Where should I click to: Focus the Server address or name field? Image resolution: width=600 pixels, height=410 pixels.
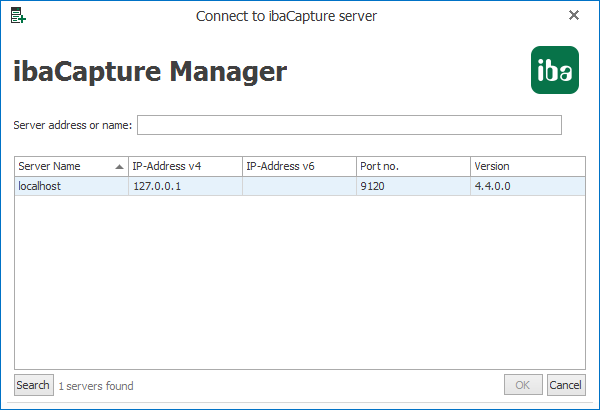pos(349,125)
